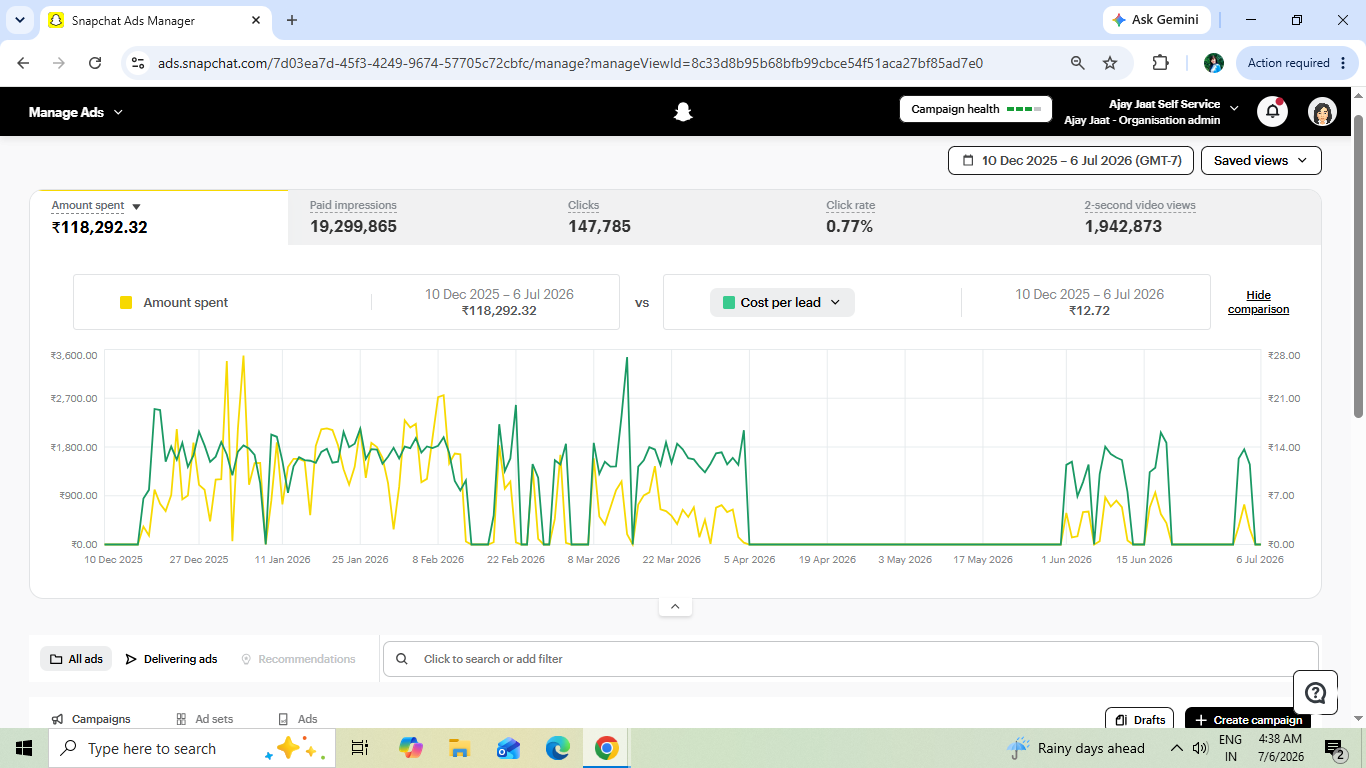
Task: Open the browser zoom magnifier icon
Action: (1078, 63)
